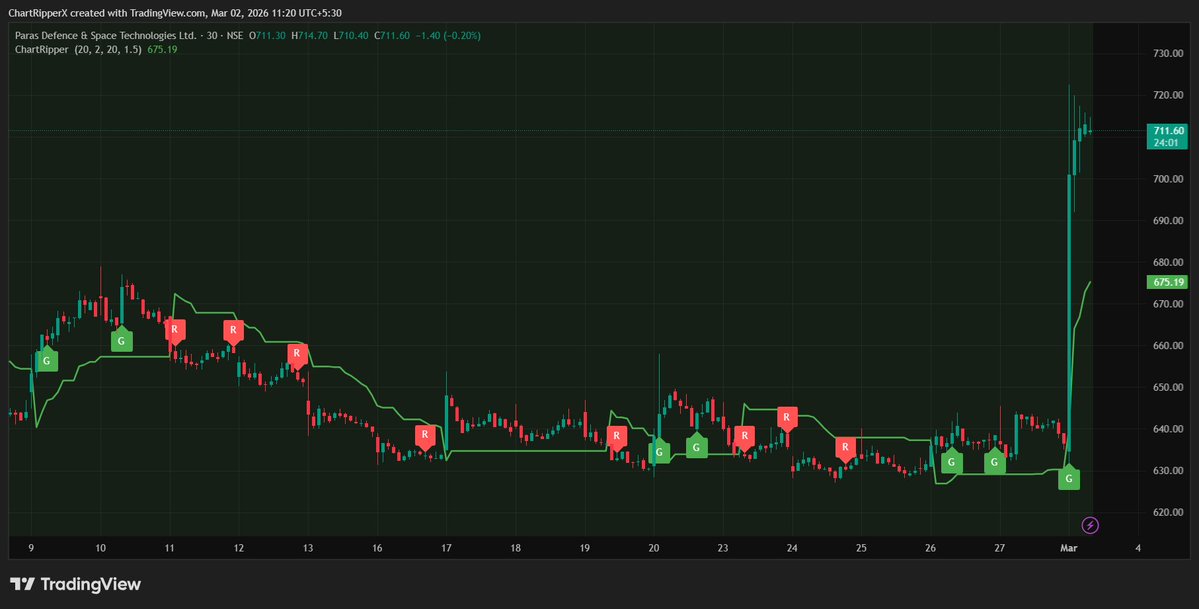Select the green G buy marker on Feb 9
The image size is (1199, 609).
(46, 360)
